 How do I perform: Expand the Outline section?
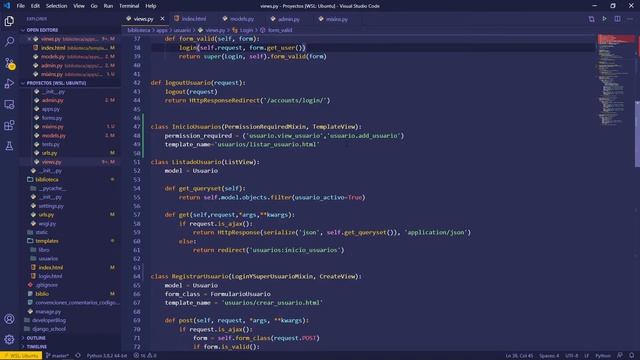pos(36,338)
